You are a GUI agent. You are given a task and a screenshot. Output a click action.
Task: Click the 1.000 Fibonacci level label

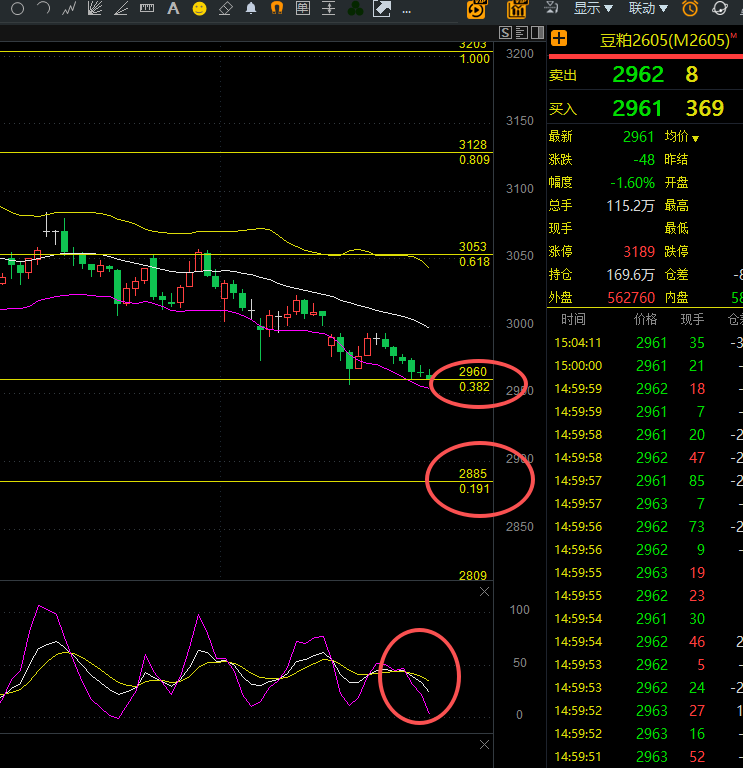point(475,59)
